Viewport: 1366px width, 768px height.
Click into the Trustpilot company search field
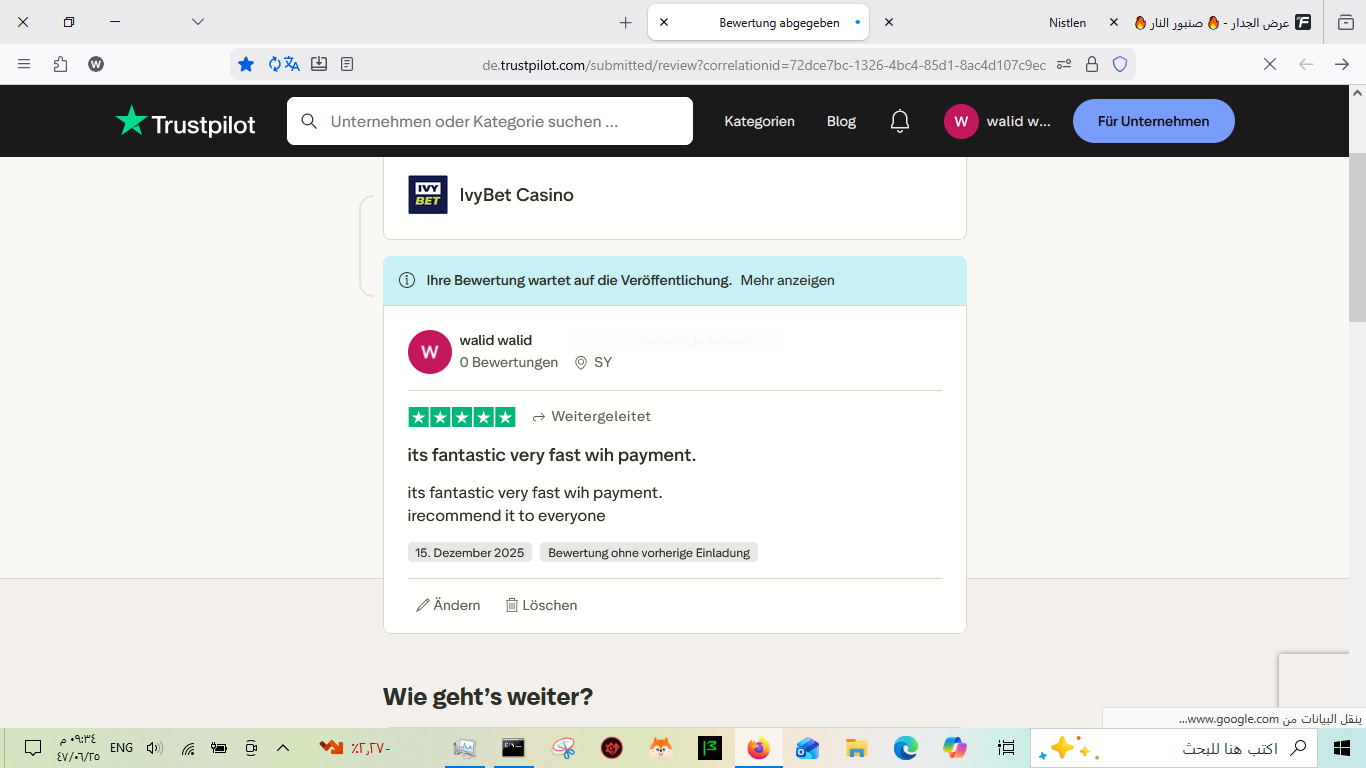[x=490, y=121]
